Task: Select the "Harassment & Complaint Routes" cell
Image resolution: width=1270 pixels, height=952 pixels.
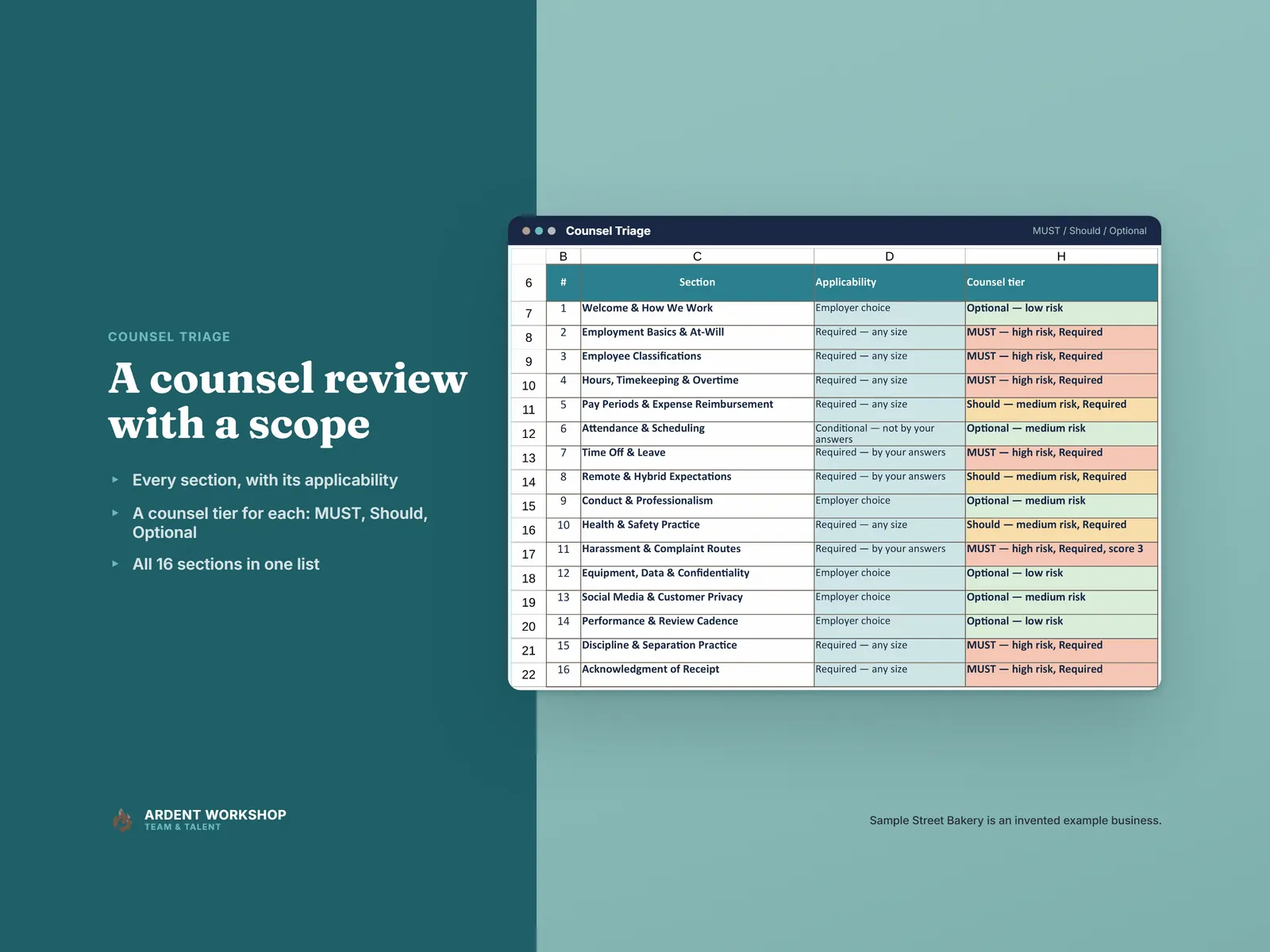Action: 697,554
